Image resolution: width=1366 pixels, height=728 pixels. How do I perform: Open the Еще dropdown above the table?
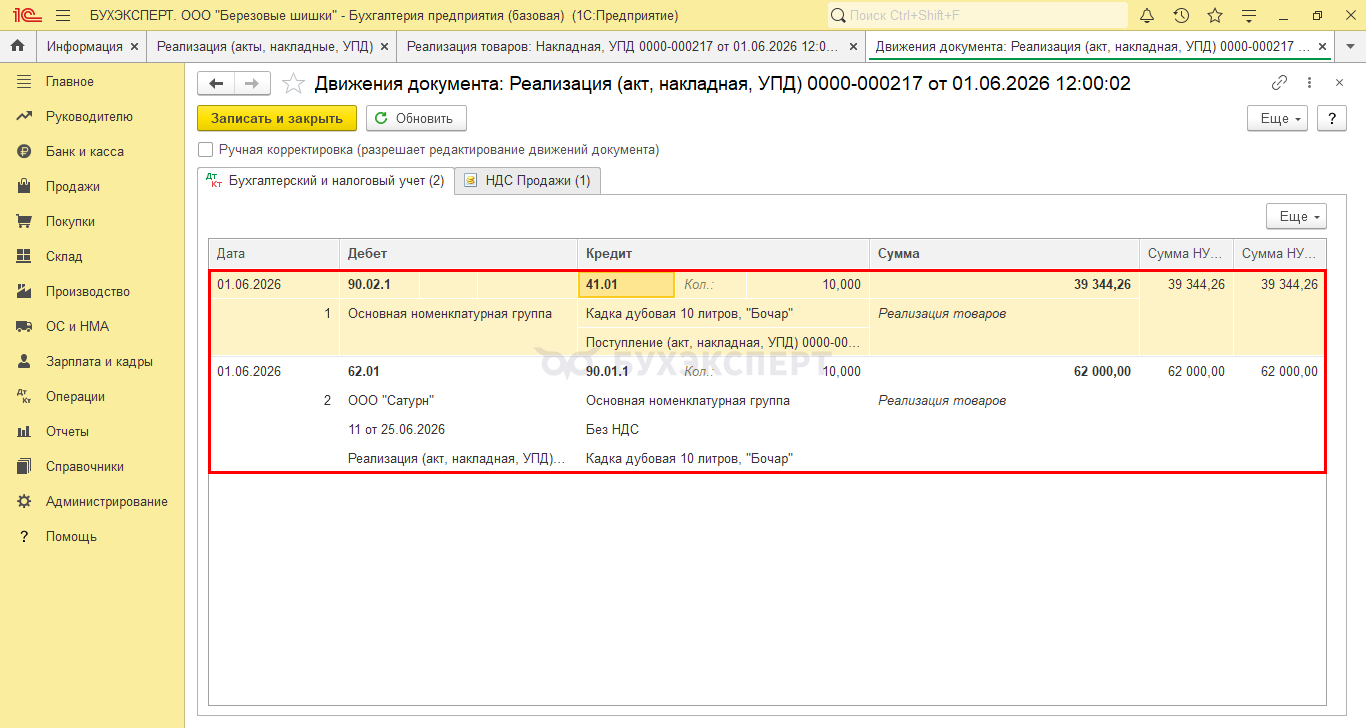1296,217
